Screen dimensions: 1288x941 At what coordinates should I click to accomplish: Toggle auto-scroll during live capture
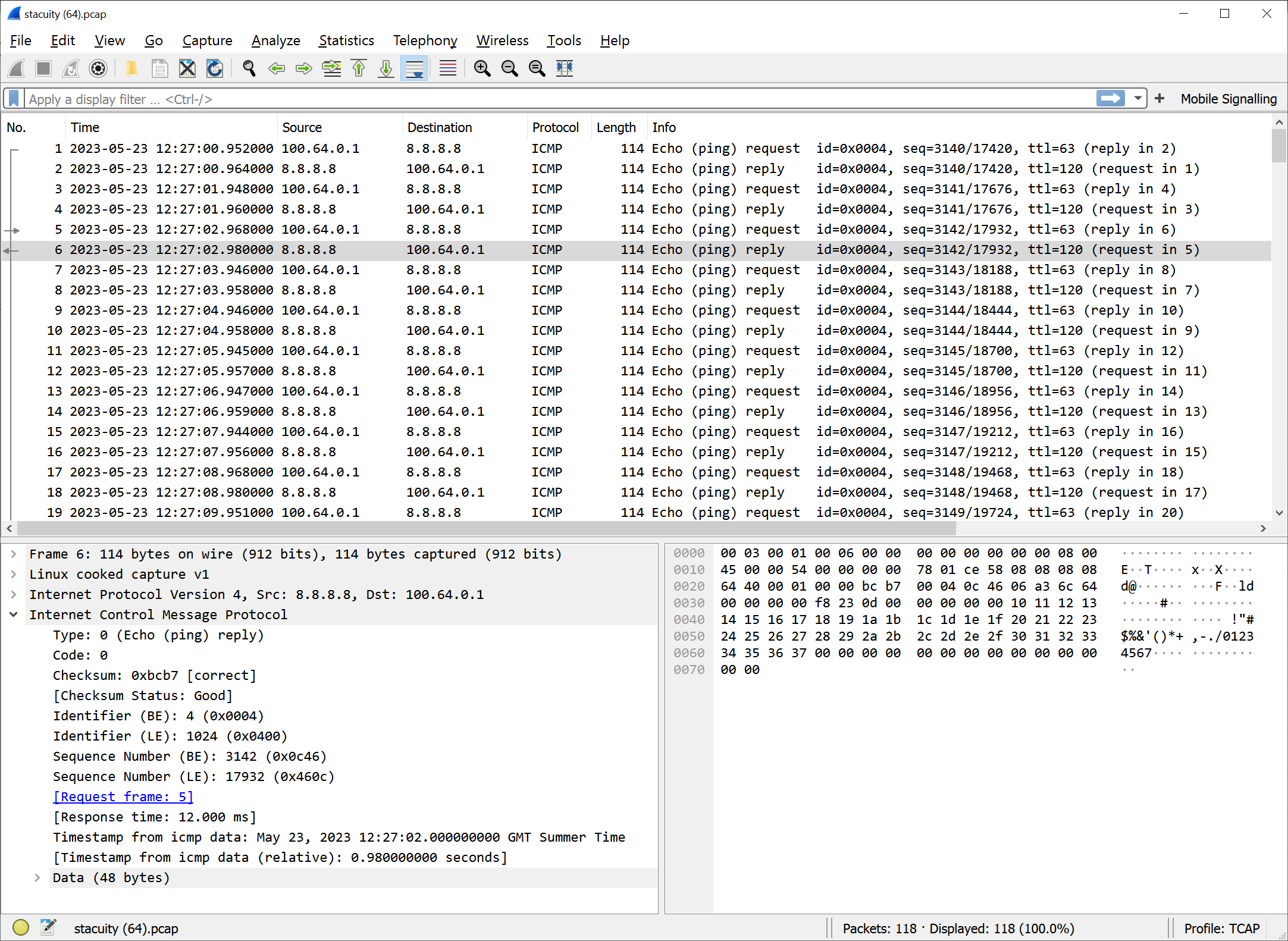click(414, 68)
